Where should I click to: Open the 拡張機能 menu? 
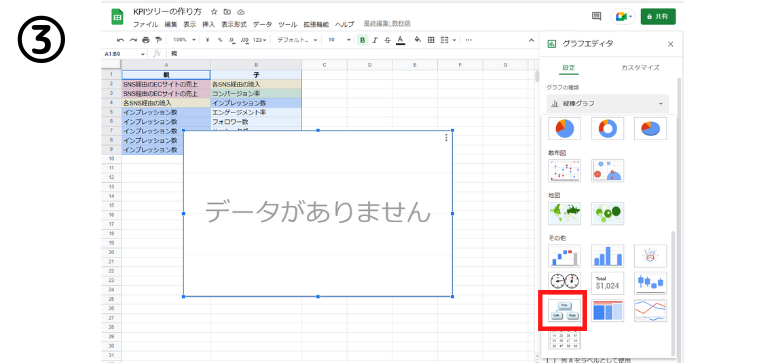click(316, 24)
